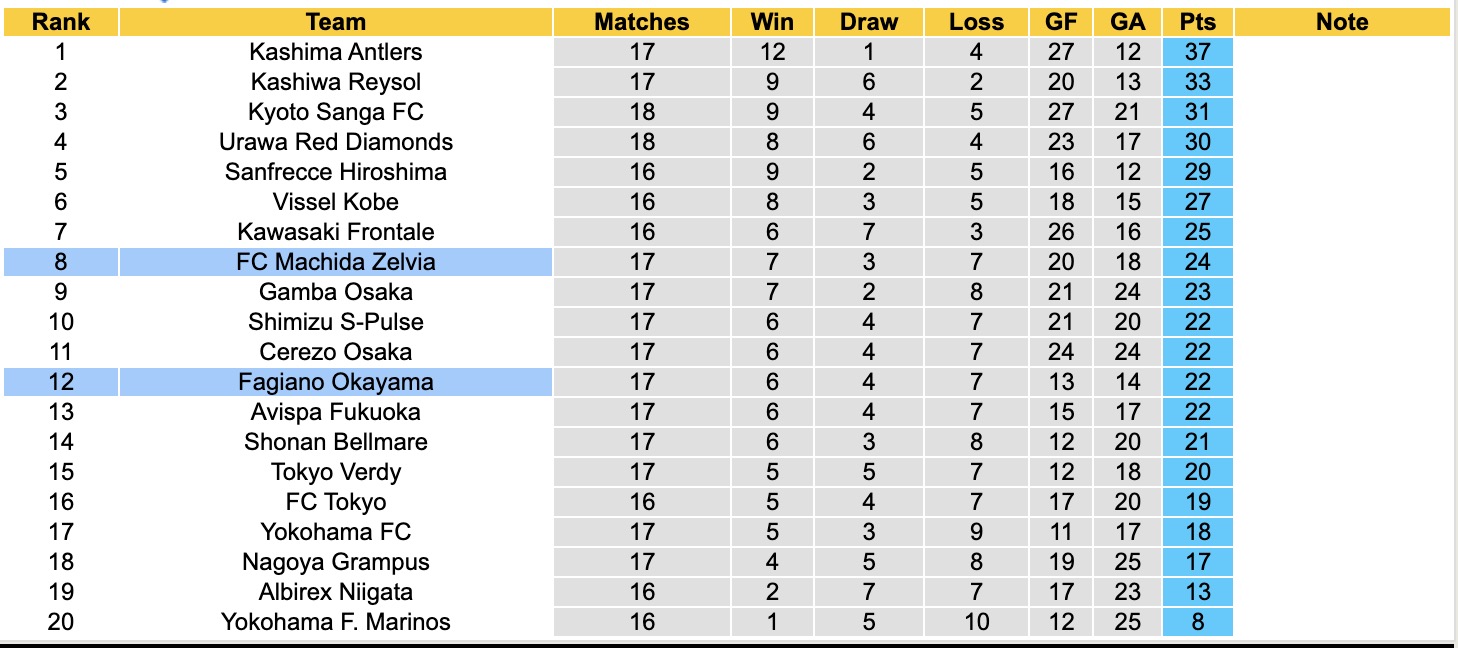Click Yokohama F. Marinos' 8 points cell

point(1197,622)
